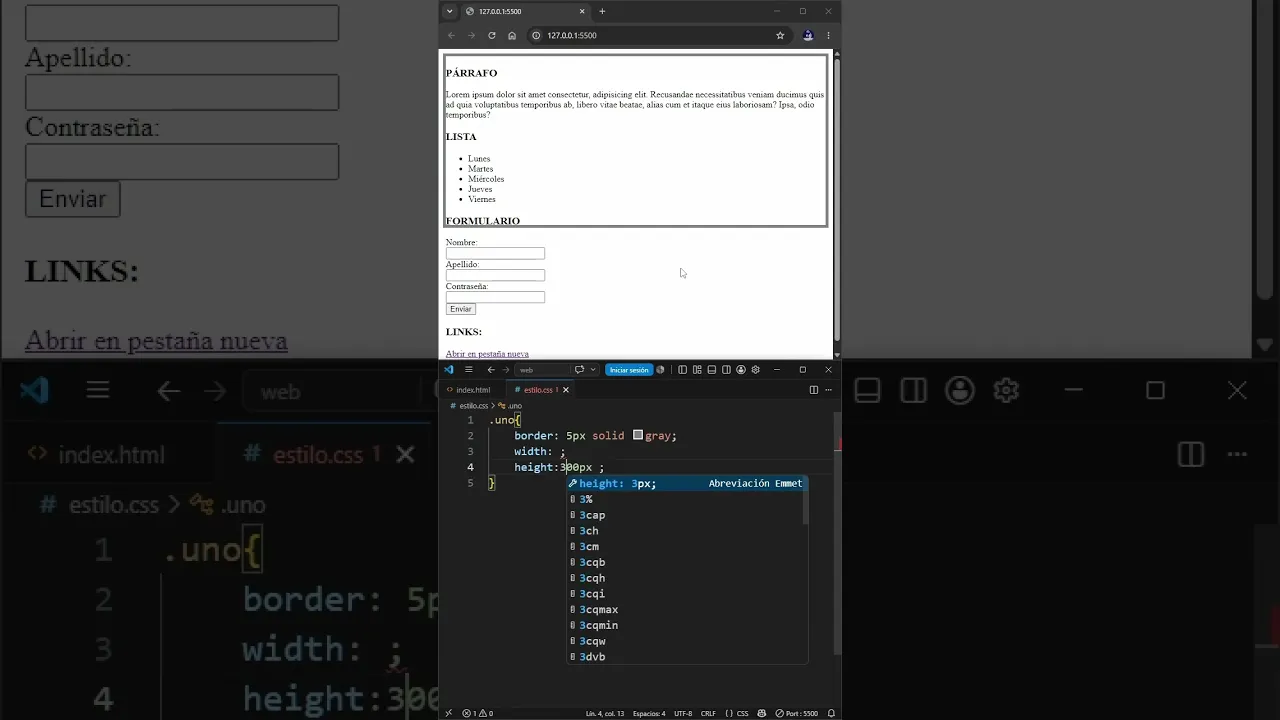1280x720 pixels.
Task: Expand the browser tab search dropdown
Action: [449, 11]
